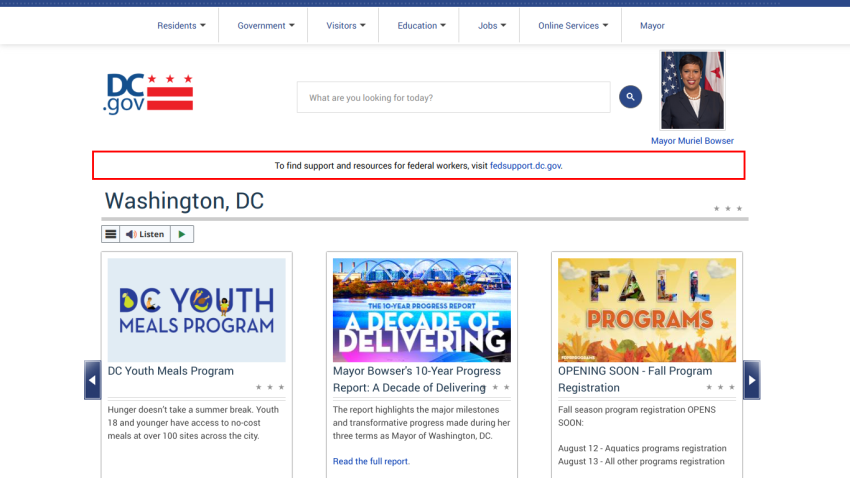Click 'Fall season program registration OPENS SOON' text
This screenshot has width=850, height=478.
point(637,416)
